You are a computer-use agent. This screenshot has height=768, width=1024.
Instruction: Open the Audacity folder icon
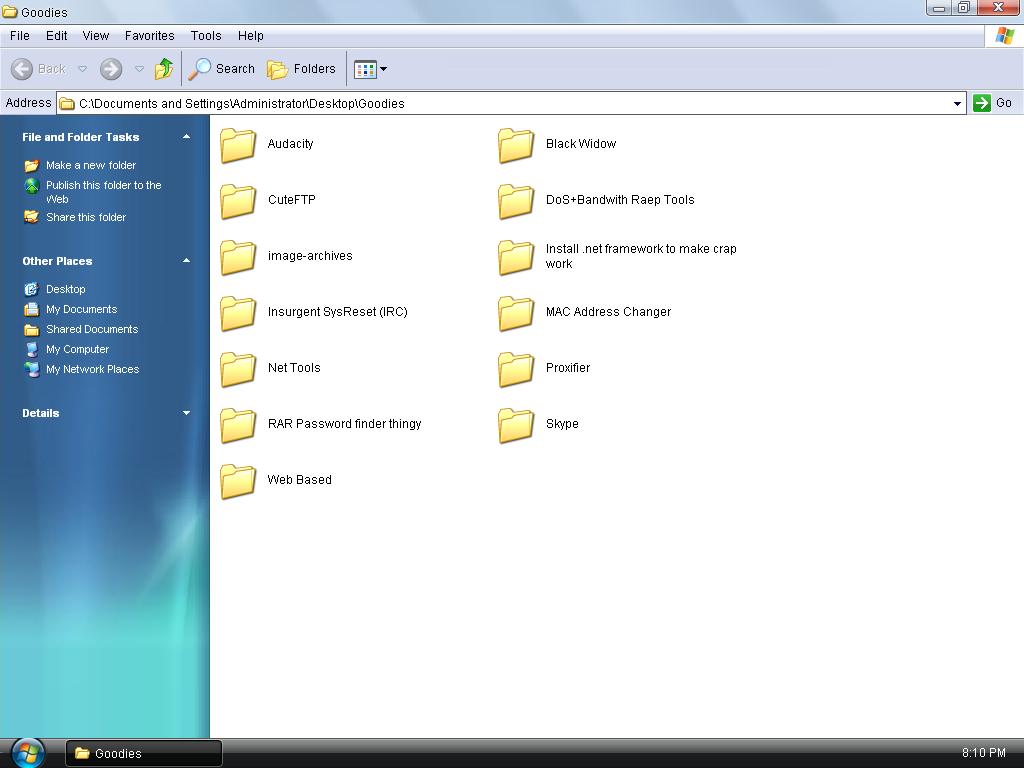[x=238, y=144]
